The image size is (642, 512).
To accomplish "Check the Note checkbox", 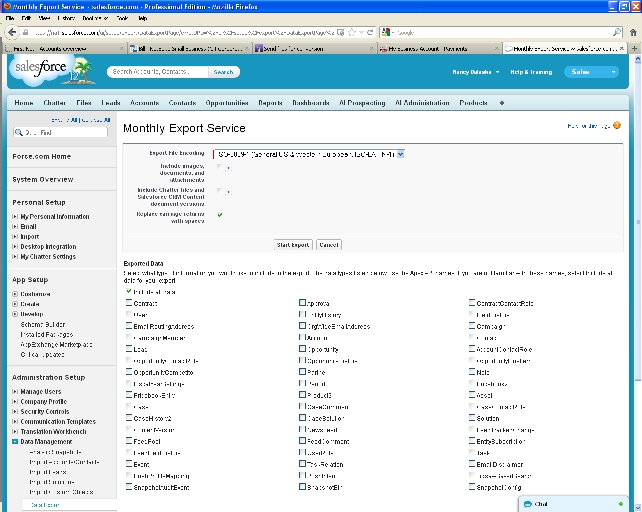I will [x=472, y=372].
